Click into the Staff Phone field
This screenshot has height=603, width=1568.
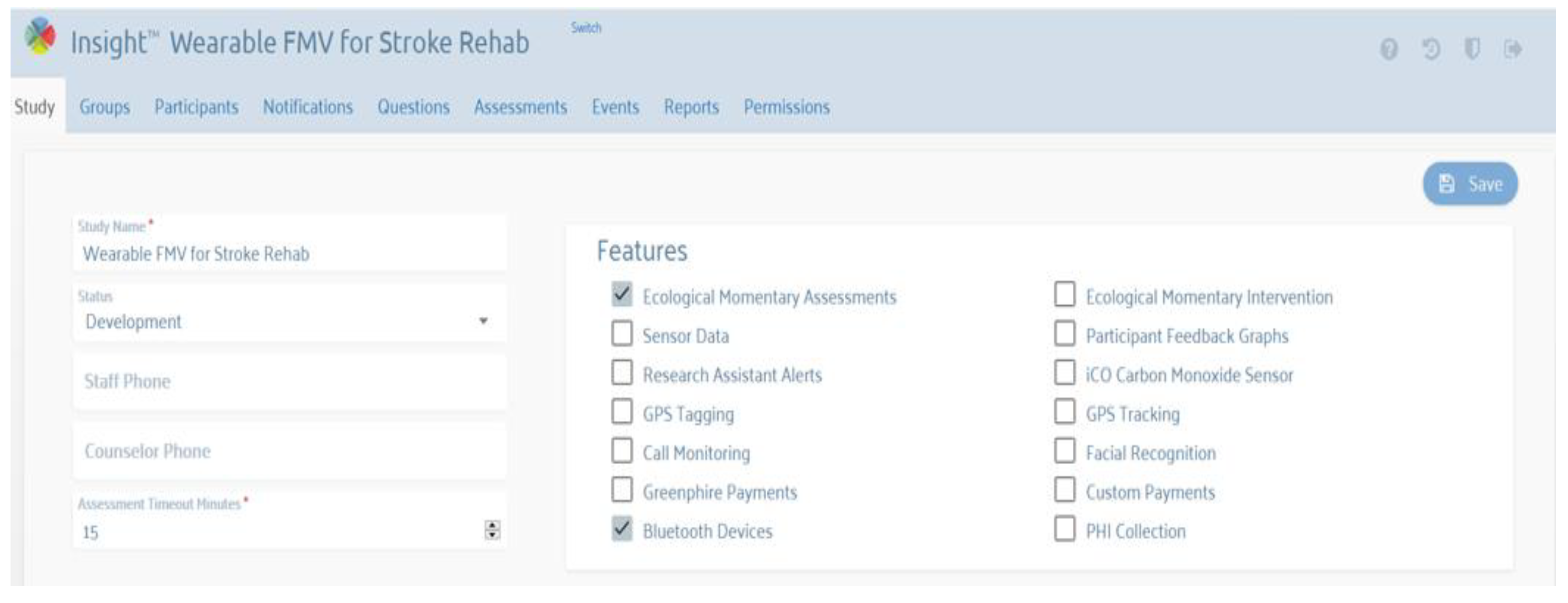(289, 382)
